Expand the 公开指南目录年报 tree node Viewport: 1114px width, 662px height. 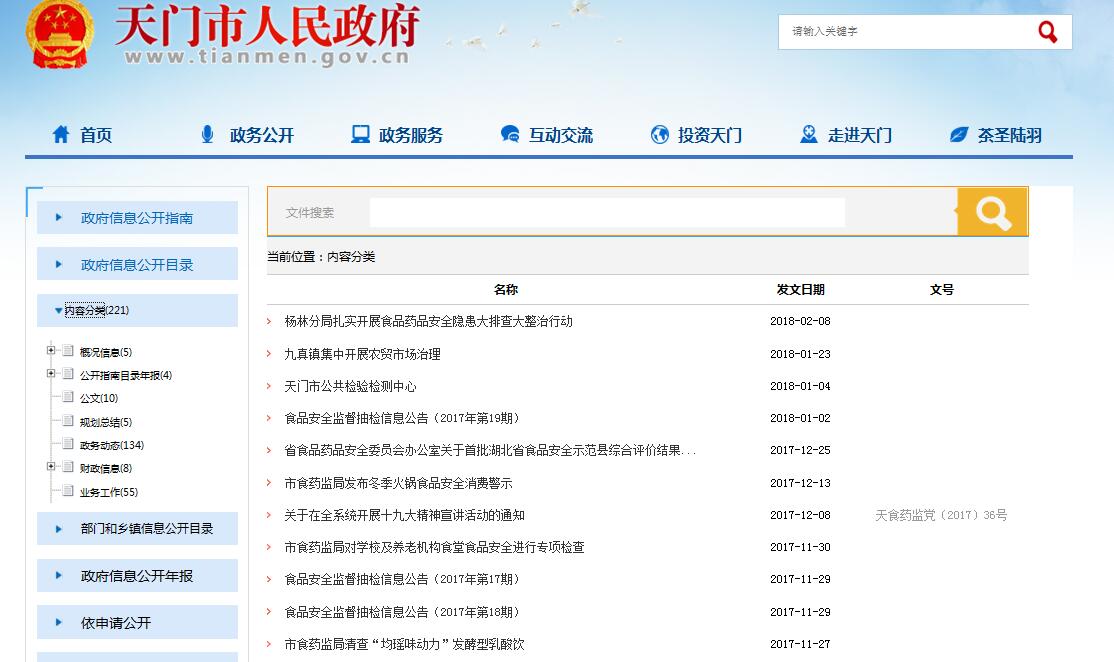point(51,374)
